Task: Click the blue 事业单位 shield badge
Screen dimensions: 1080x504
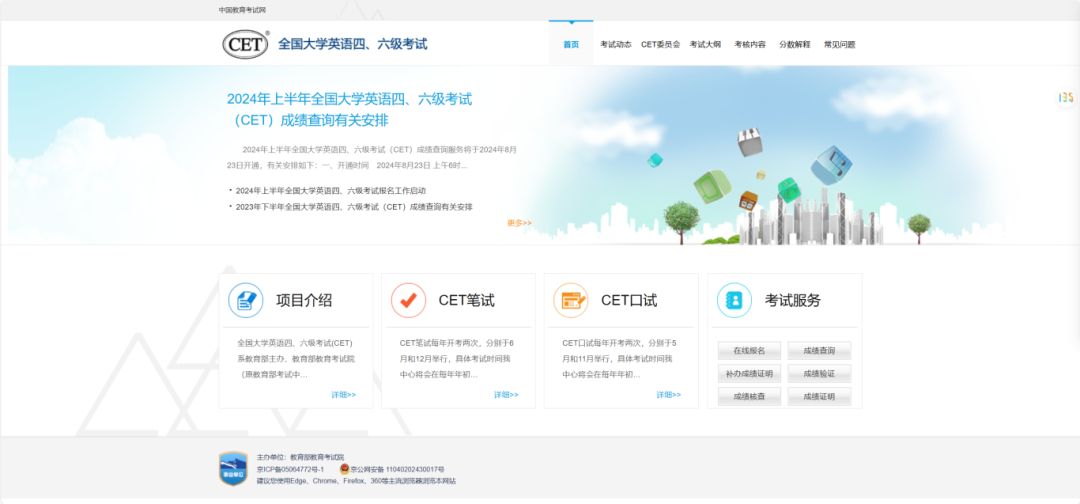Action: [x=233, y=469]
